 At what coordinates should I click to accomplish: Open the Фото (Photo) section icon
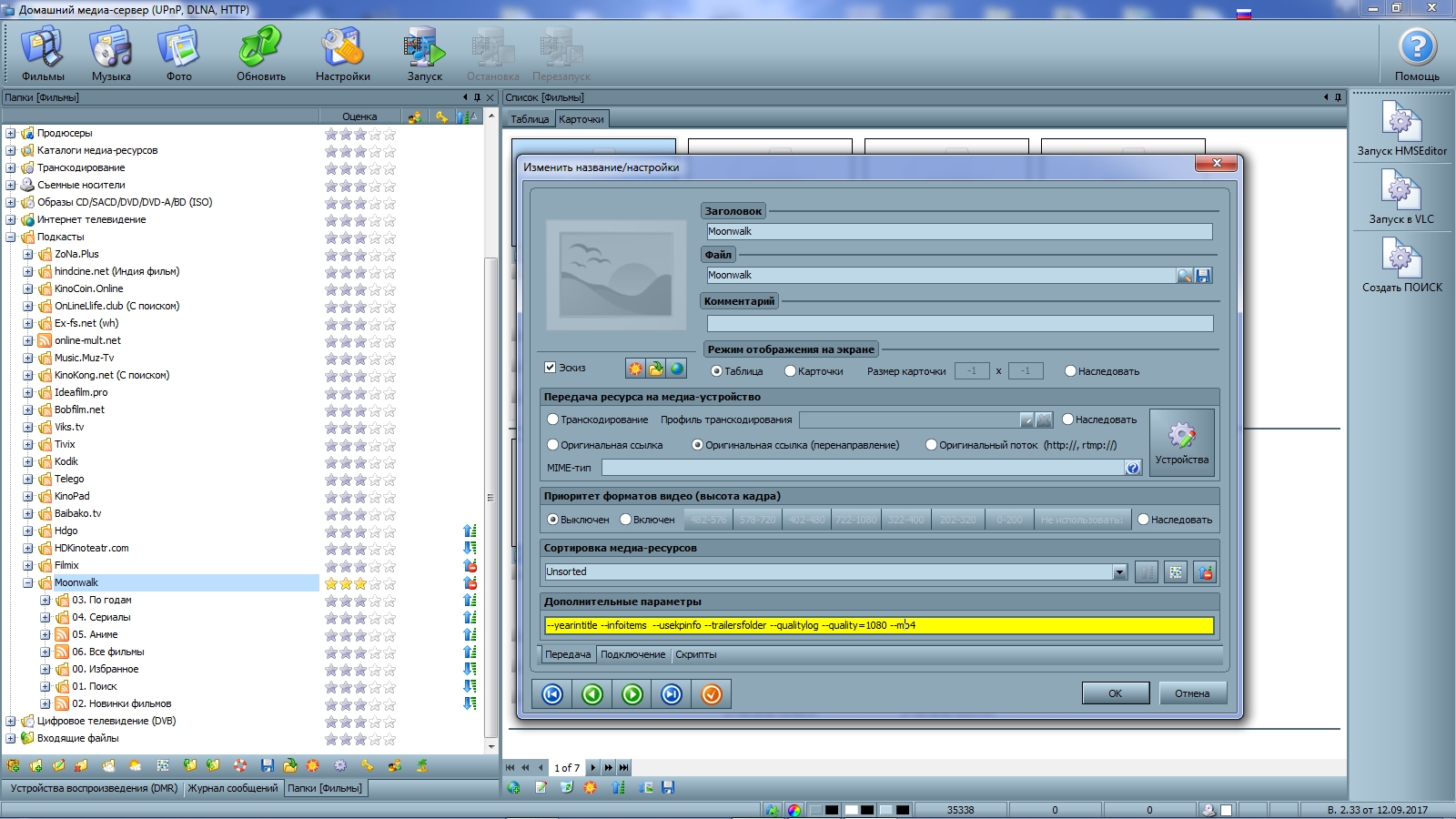178,53
